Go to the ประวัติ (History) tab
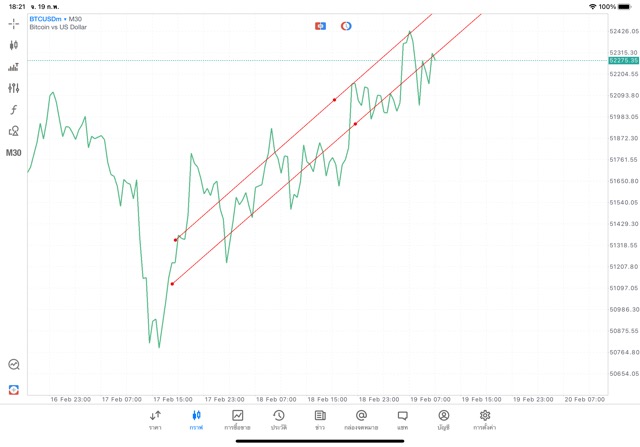This screenshot has width=640, height=447. [x=279, y=420]
